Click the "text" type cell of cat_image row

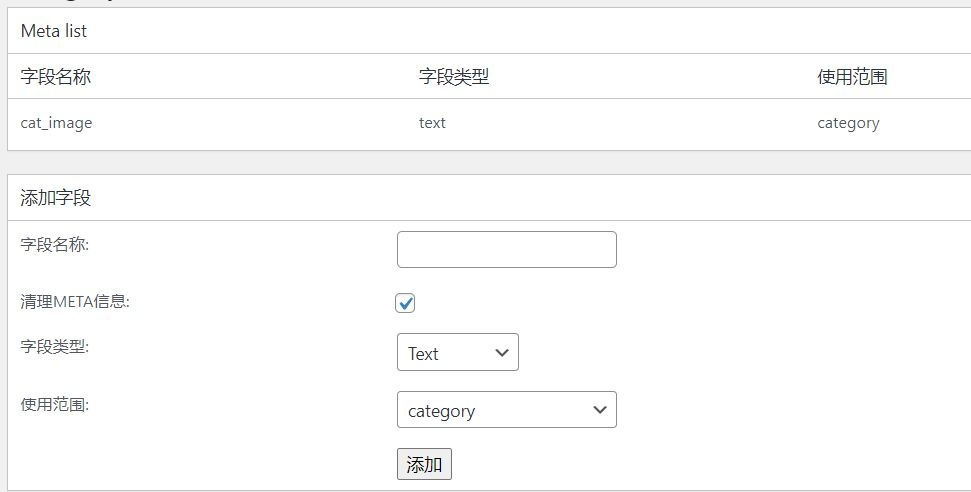pos(432,123)
